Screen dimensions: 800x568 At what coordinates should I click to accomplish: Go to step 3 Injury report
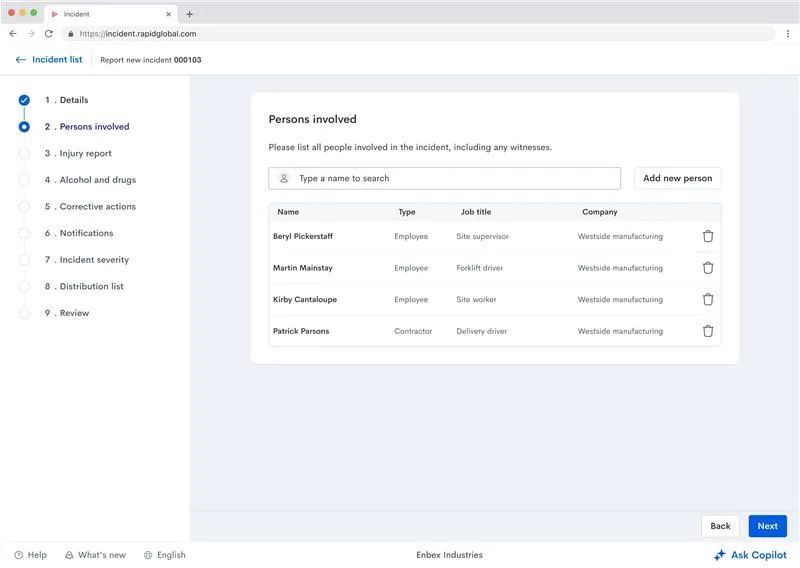coord(78,153)
